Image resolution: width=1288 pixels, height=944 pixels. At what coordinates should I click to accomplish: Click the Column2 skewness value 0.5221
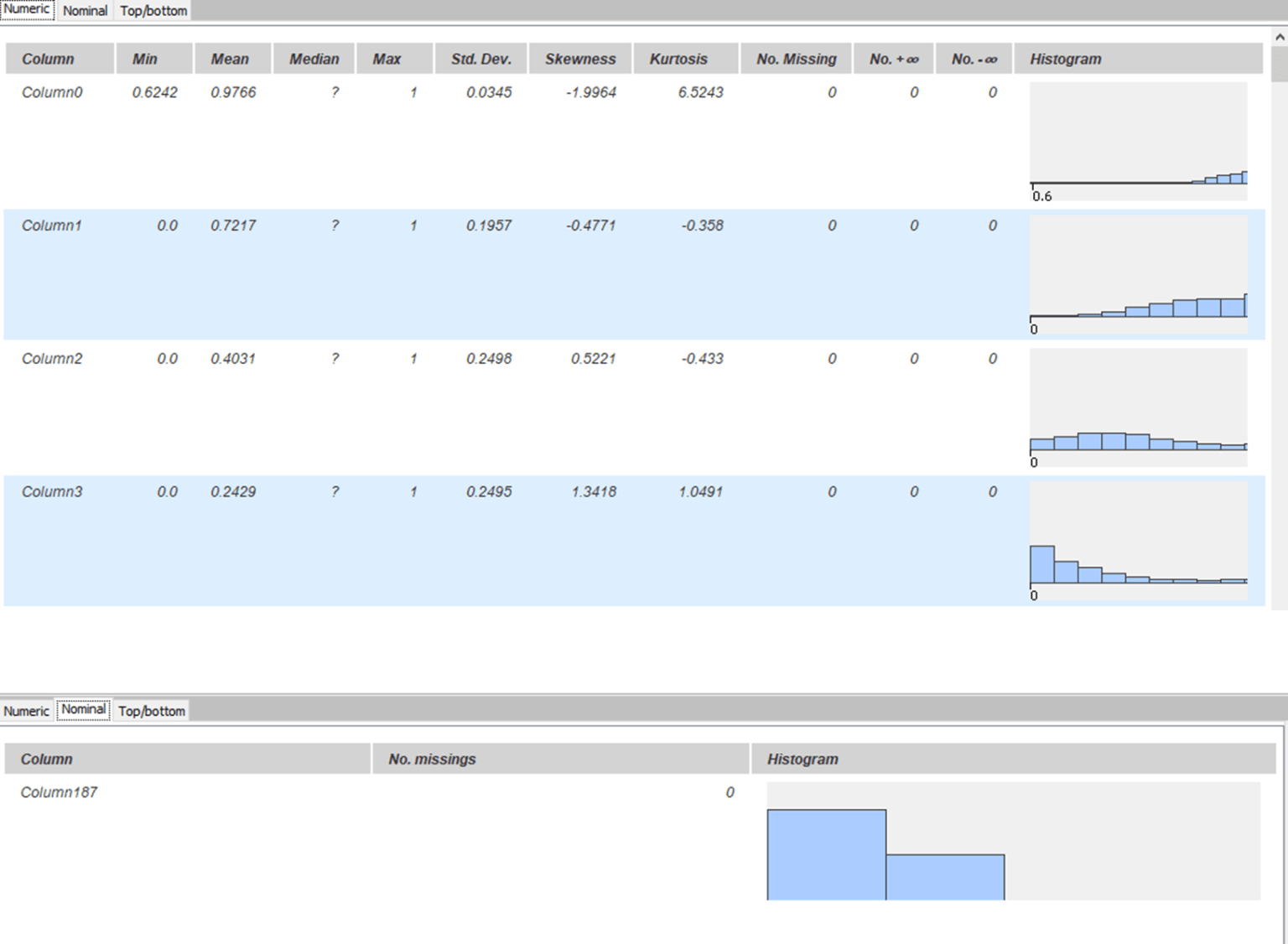point(594,359)
